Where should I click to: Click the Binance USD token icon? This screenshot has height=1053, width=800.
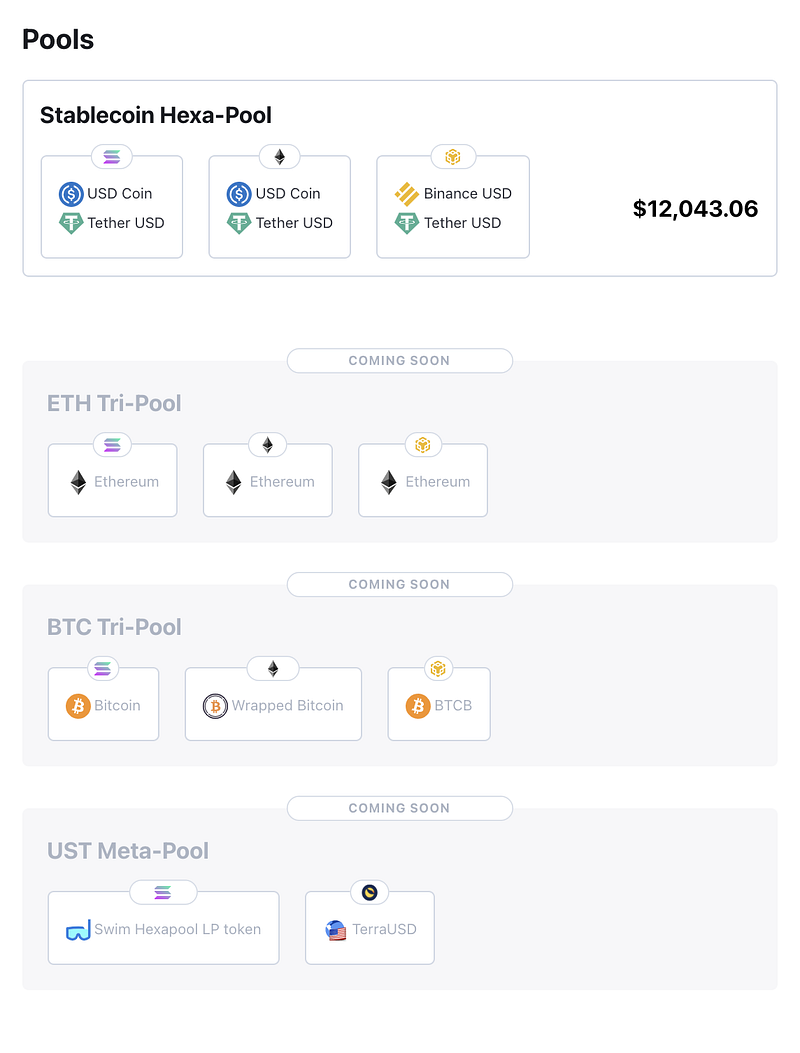tap(406, 193)
